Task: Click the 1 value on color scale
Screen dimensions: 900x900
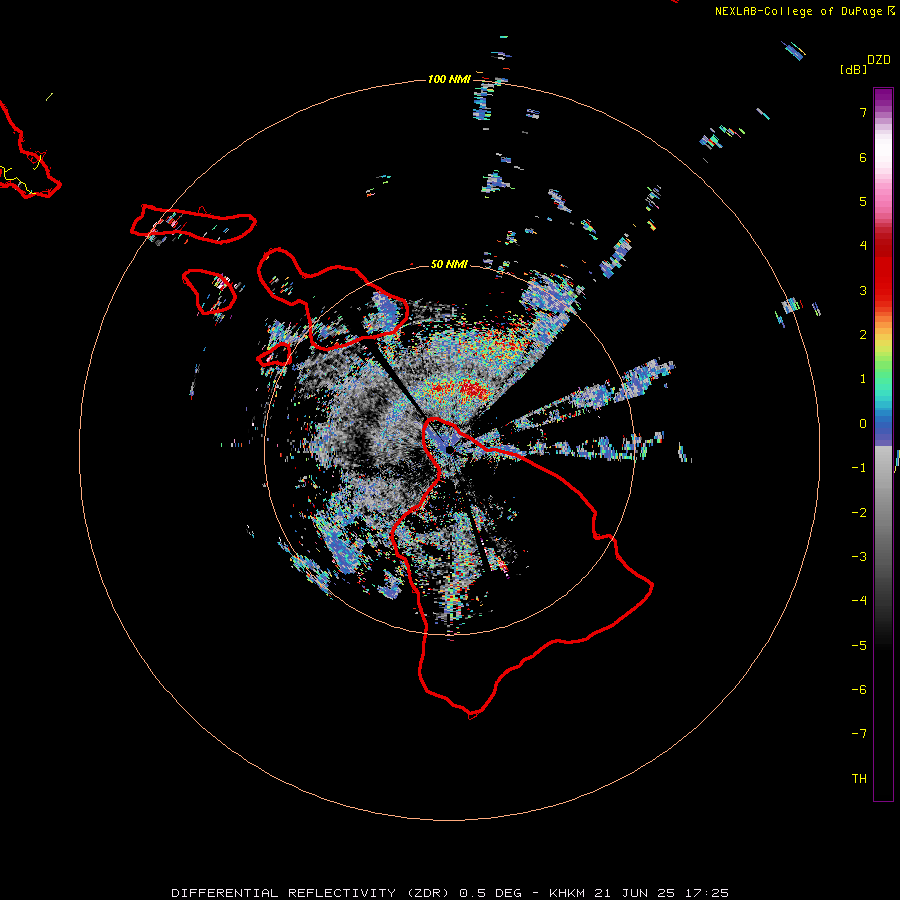Action: [x=863, y=379]
